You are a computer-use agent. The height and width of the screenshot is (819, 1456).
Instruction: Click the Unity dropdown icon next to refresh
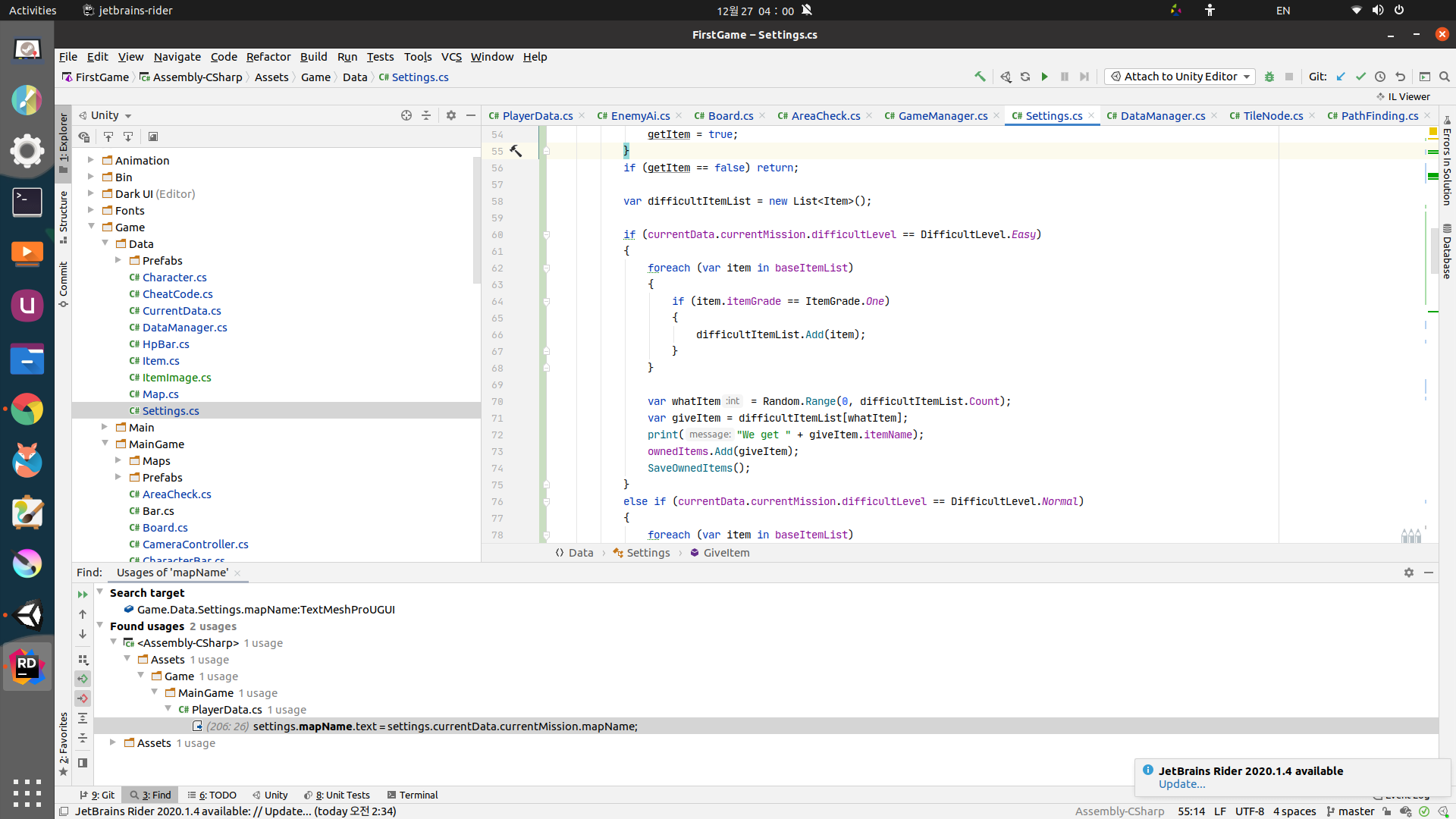1006,77
